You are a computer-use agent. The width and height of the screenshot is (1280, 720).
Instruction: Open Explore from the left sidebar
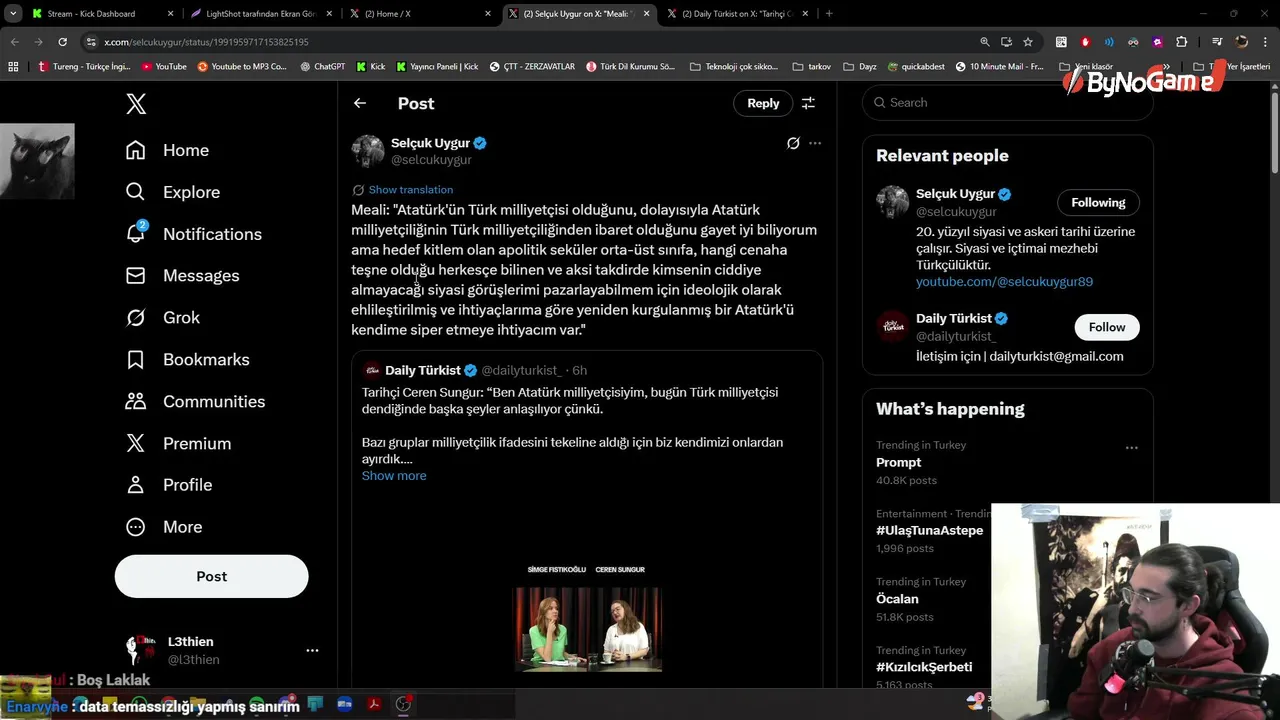[172, 192]
